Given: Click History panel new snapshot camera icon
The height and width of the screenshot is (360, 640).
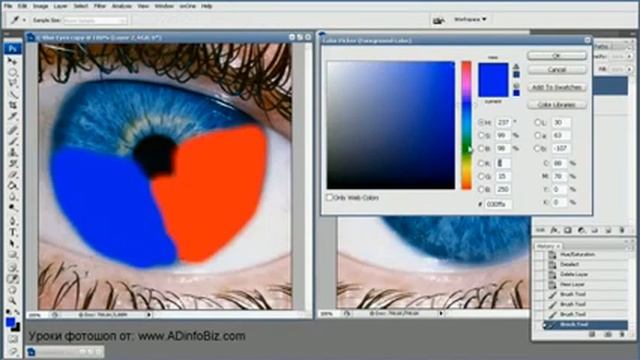Looking at the screenshot, I should 607,334.
